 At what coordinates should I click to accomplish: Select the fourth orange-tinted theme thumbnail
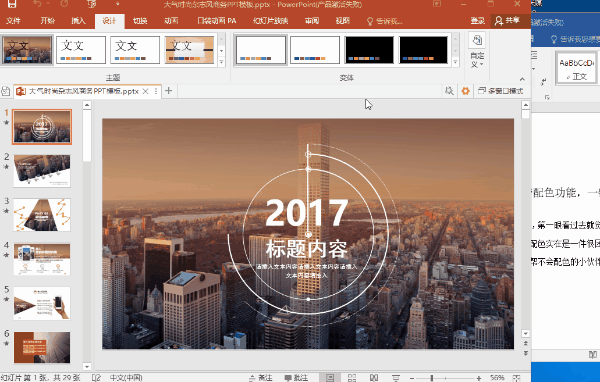pyautogui.click(x=189, y=50)
